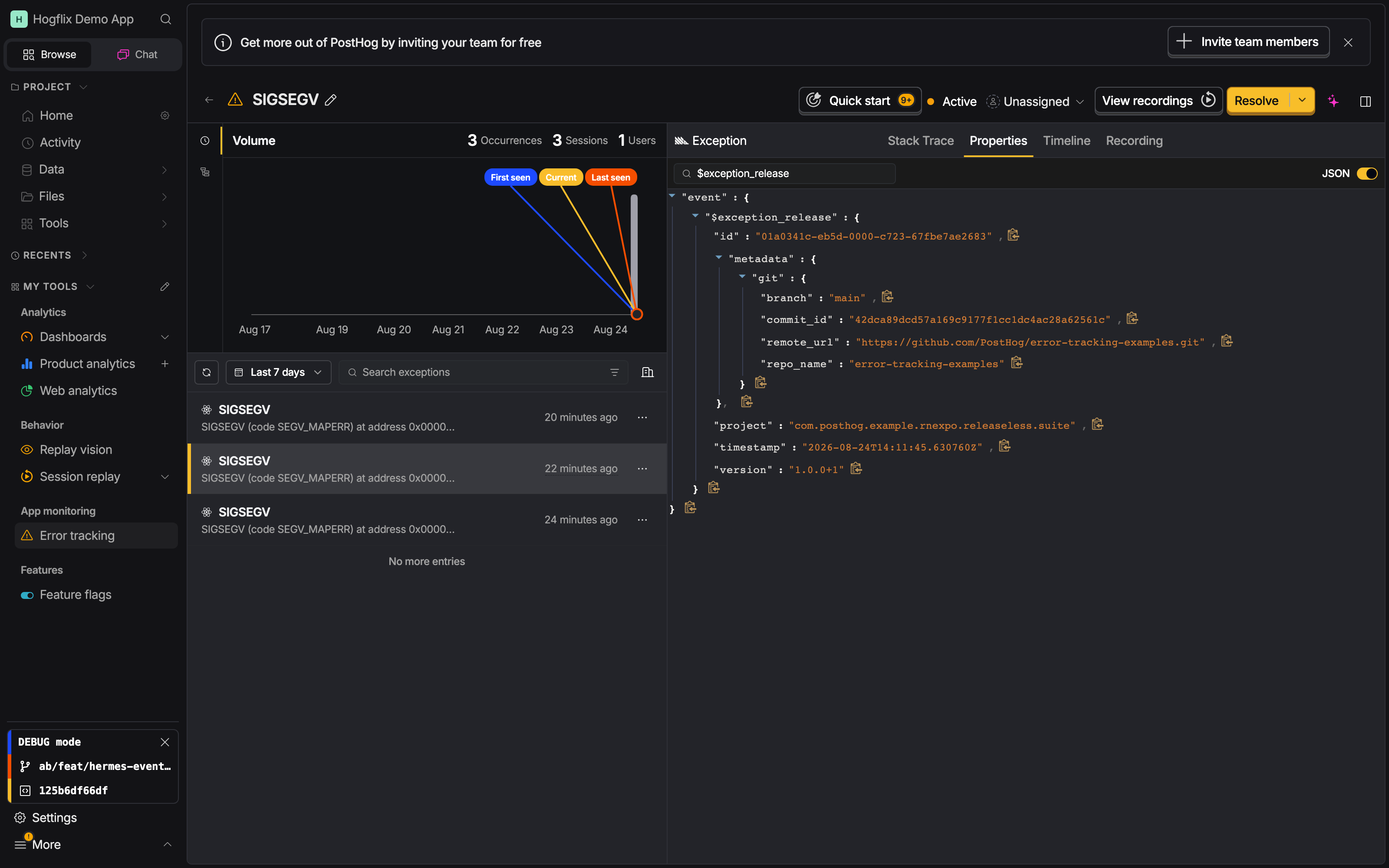Switch to the Stack Trace tab
Screen dimensions: 1389x868
click(921, 141)
